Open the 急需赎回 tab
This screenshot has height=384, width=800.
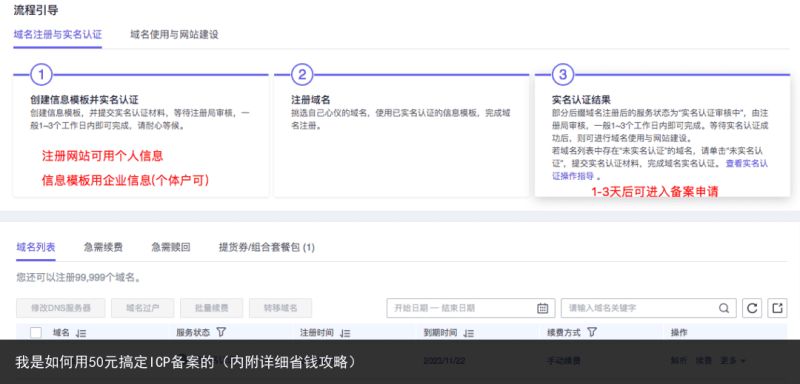point(171,248)
